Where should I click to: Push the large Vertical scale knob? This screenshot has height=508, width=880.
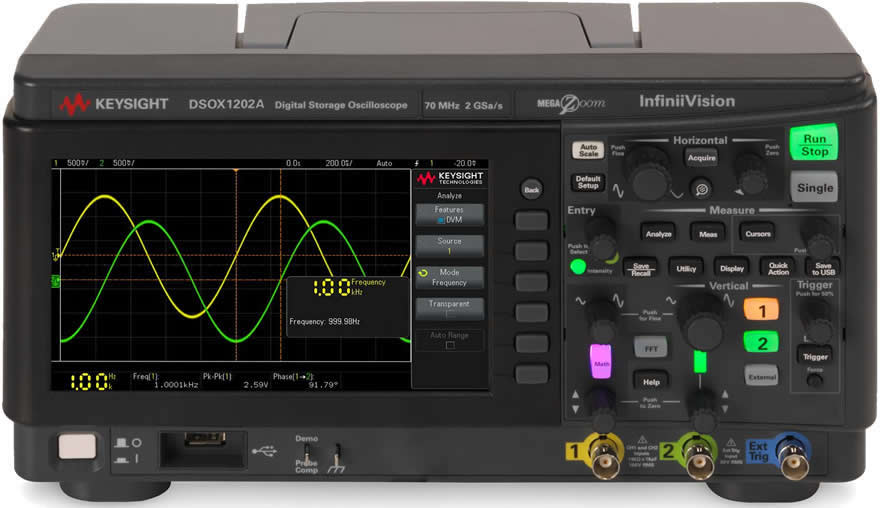(703, 324)
